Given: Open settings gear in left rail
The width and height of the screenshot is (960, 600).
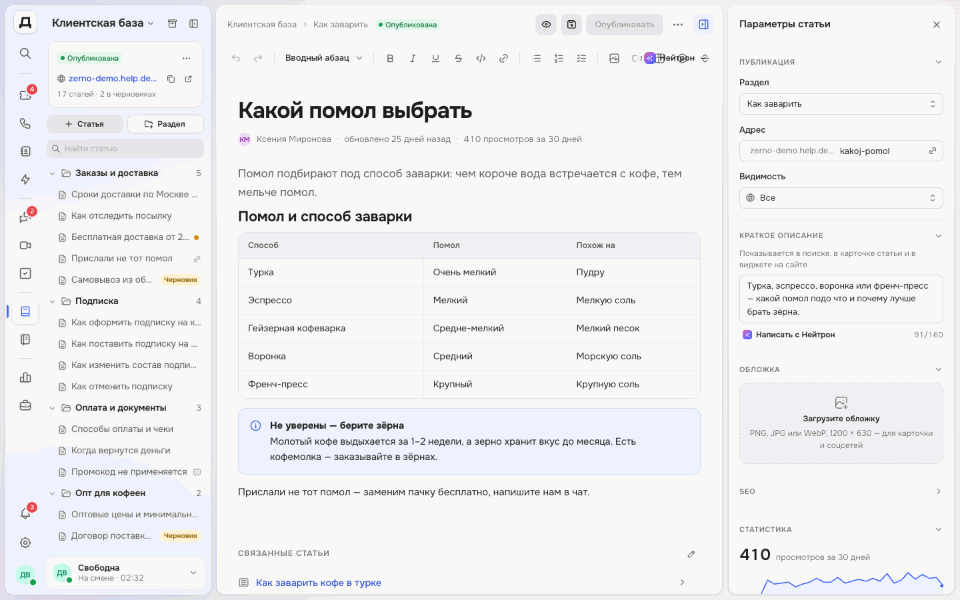Looking at the screenshot, I should click(25, 542).
